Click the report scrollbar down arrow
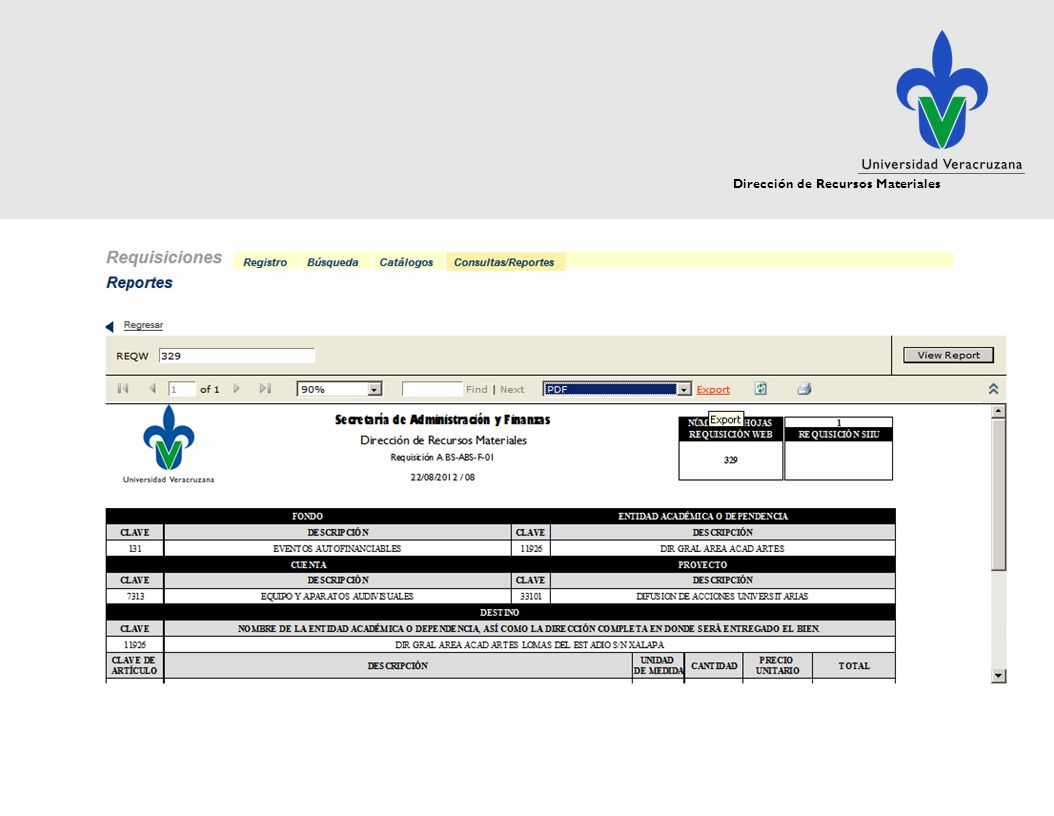Image resolution: width=1054 pixels, height=816 pixels. pyautogui.click(x=999, y=676)
